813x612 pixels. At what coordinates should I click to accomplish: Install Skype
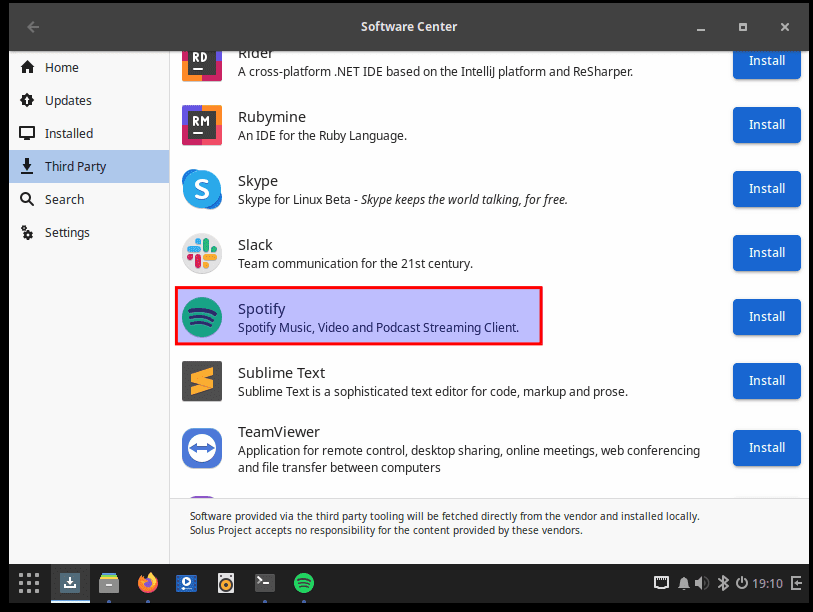coord(766,189)
